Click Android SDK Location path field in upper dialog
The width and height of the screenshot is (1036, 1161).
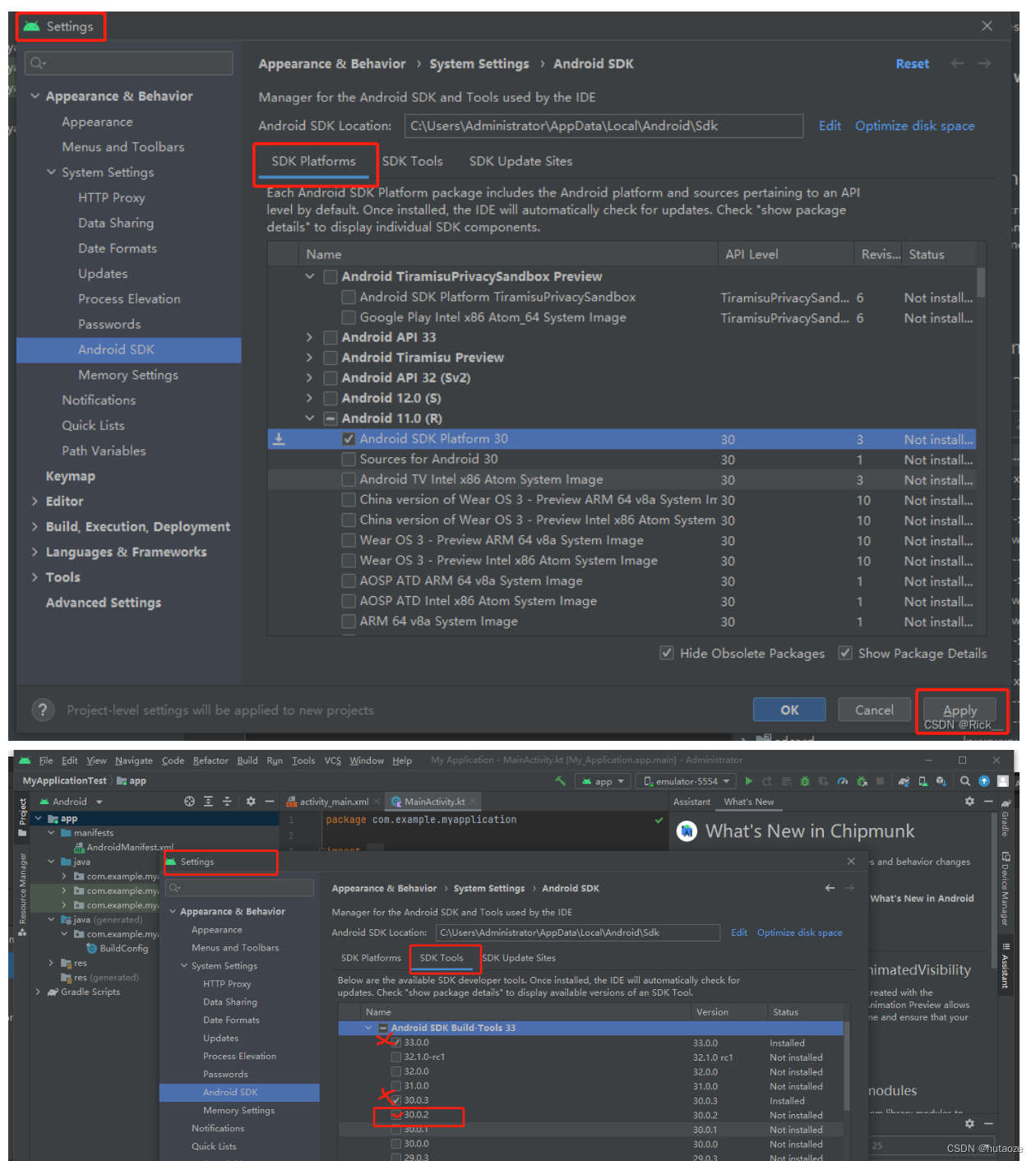[x=604, y=126]
